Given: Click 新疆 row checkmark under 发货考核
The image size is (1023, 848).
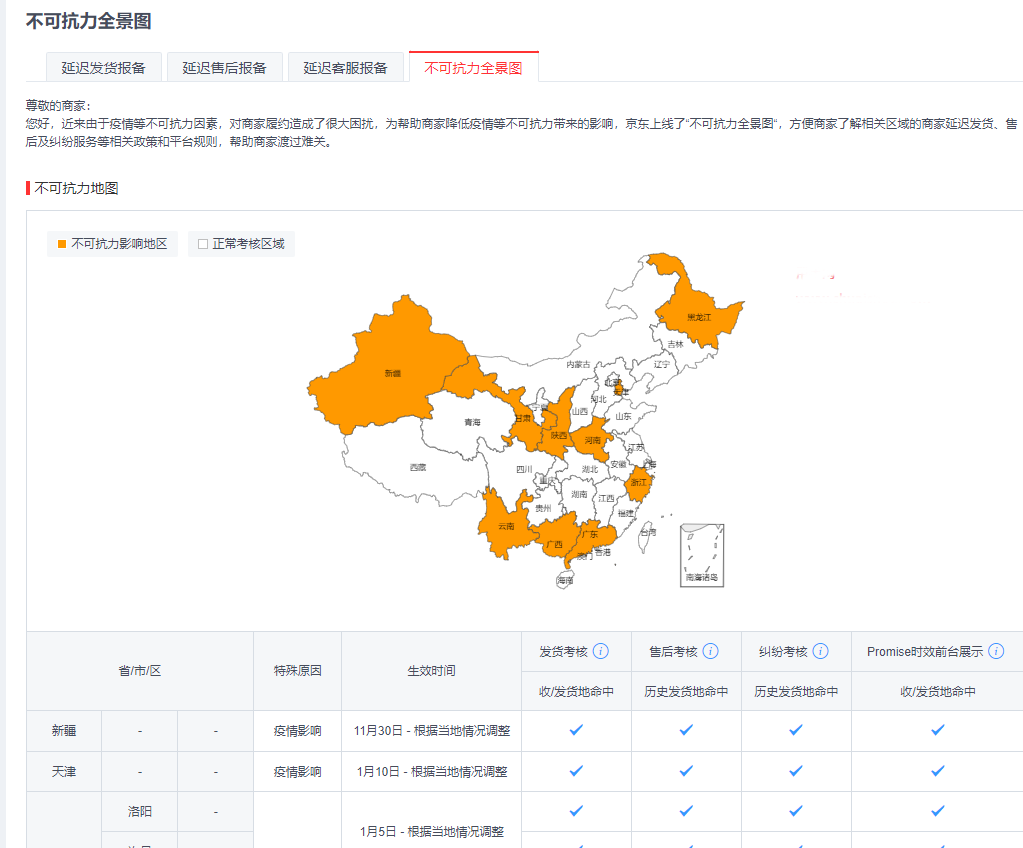Looking at the screenshot, I should 576,730.
